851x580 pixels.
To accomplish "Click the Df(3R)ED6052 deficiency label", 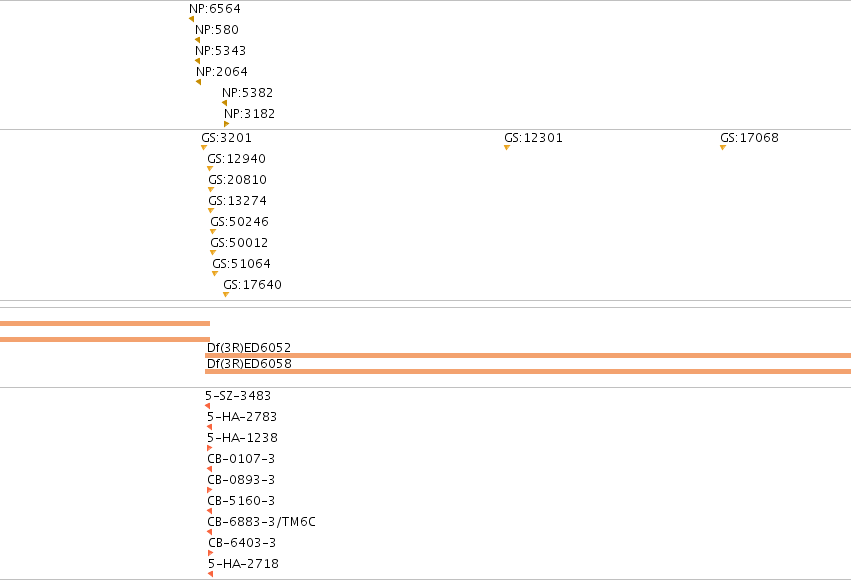I will pos(249,347).
